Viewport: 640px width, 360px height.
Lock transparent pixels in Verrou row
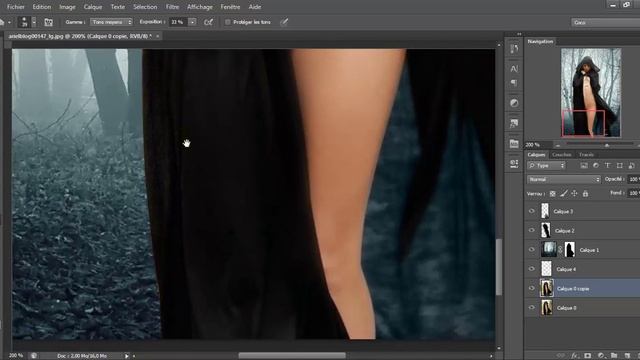(553, 194)
